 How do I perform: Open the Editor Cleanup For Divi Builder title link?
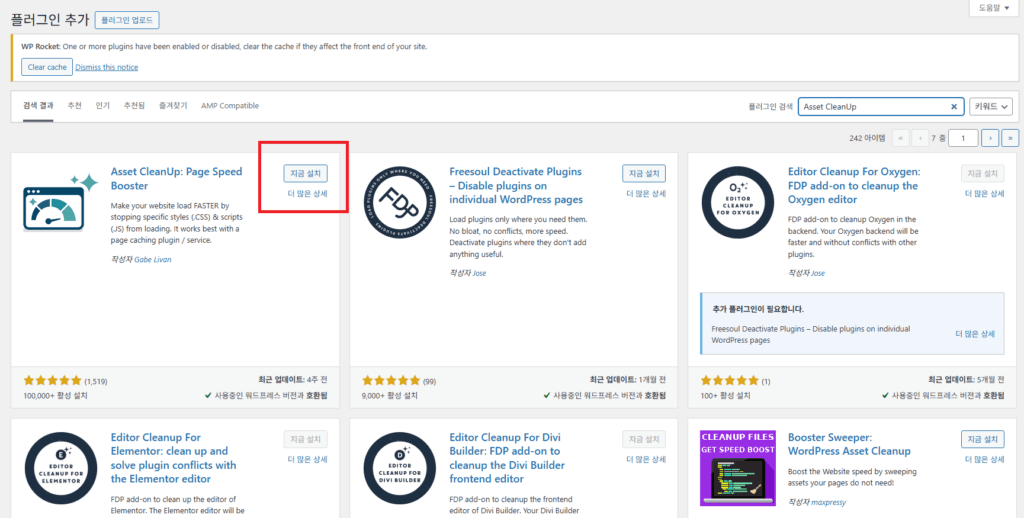pos(507,459)
